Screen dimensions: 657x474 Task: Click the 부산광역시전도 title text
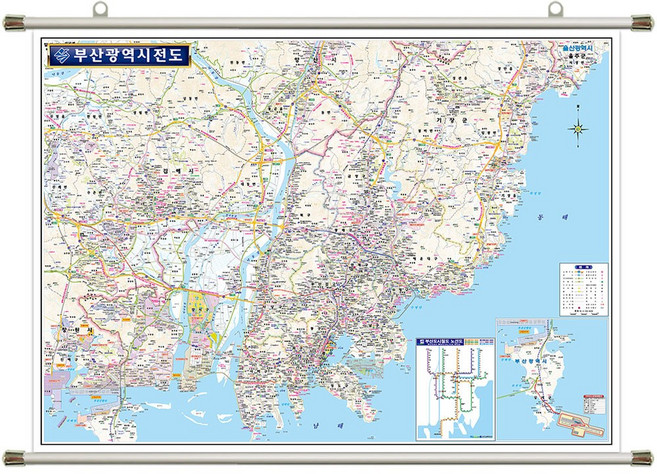129,55
